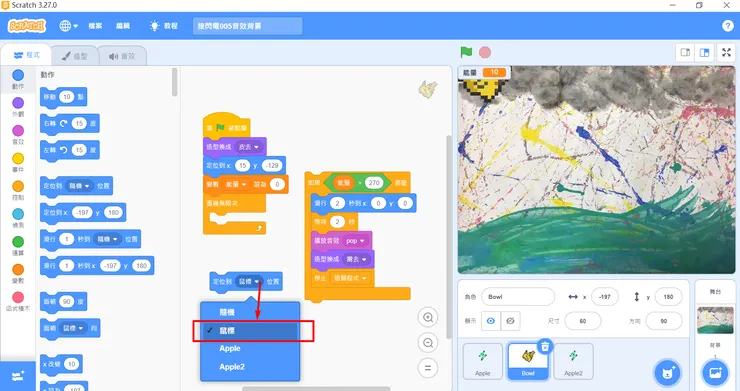Open 皮去 costume dropdown in script
This screenshot has height=391, width=740.
point(248,147)
